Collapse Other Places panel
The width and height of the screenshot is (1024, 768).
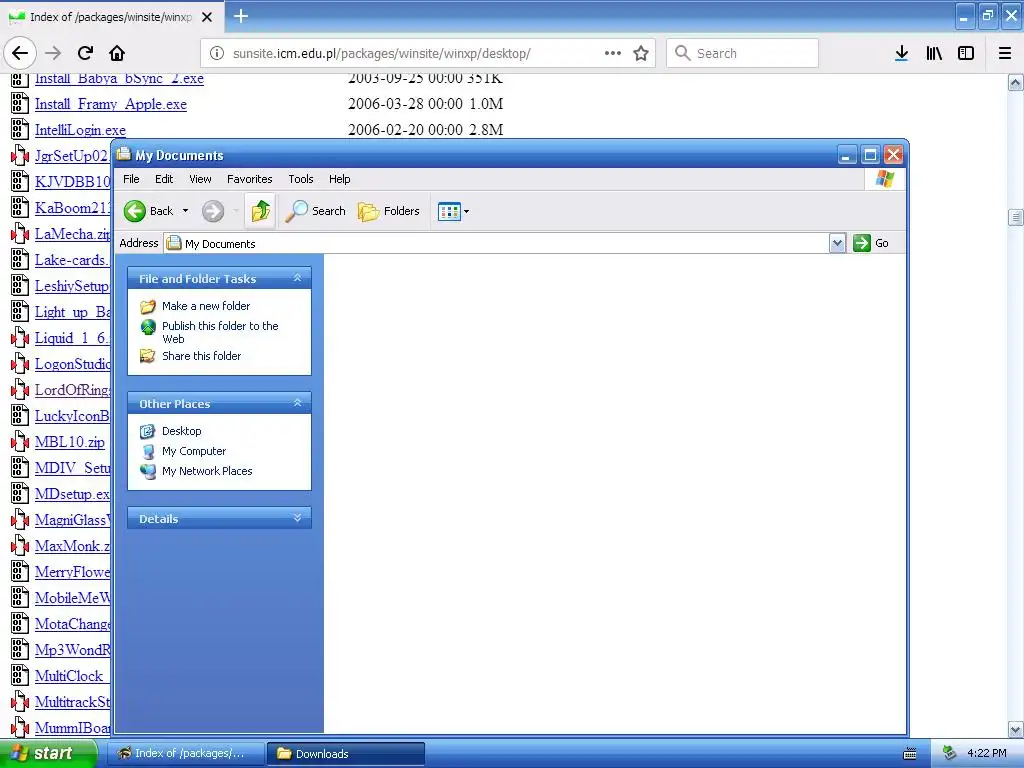coord(297,403)
